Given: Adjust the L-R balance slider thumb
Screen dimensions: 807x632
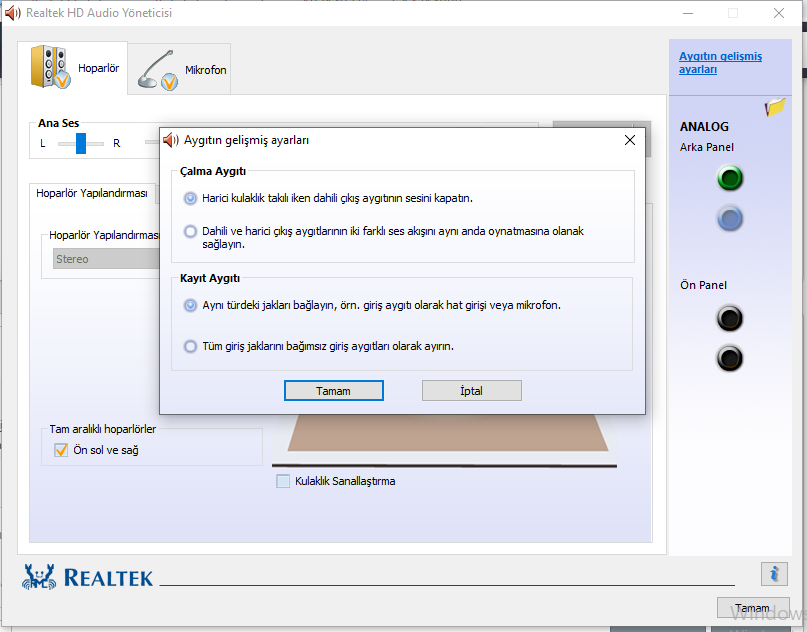Looking at the screenshot, I should 81,143.
